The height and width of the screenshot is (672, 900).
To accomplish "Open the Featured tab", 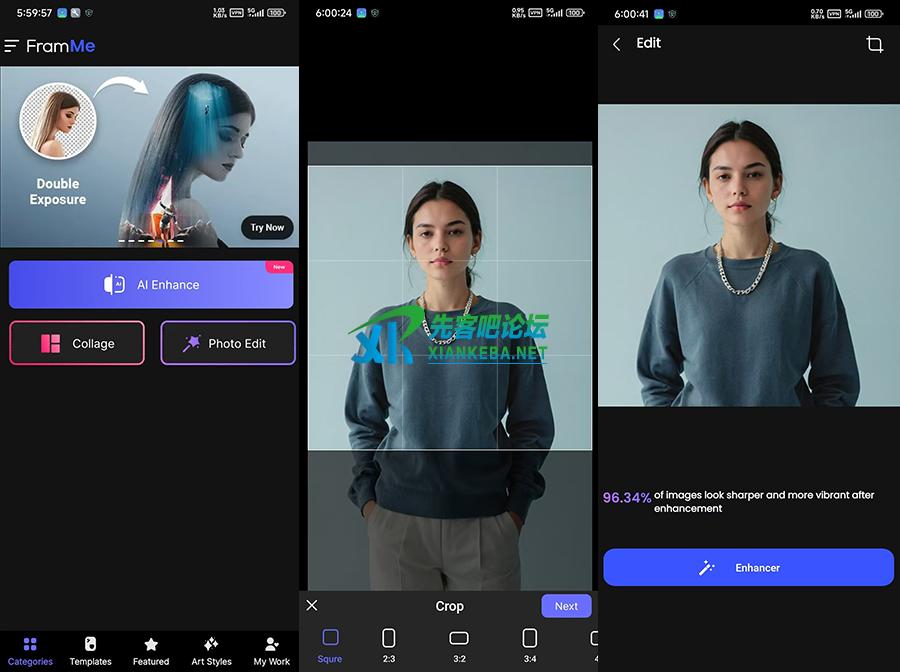I will coord(151,650).
